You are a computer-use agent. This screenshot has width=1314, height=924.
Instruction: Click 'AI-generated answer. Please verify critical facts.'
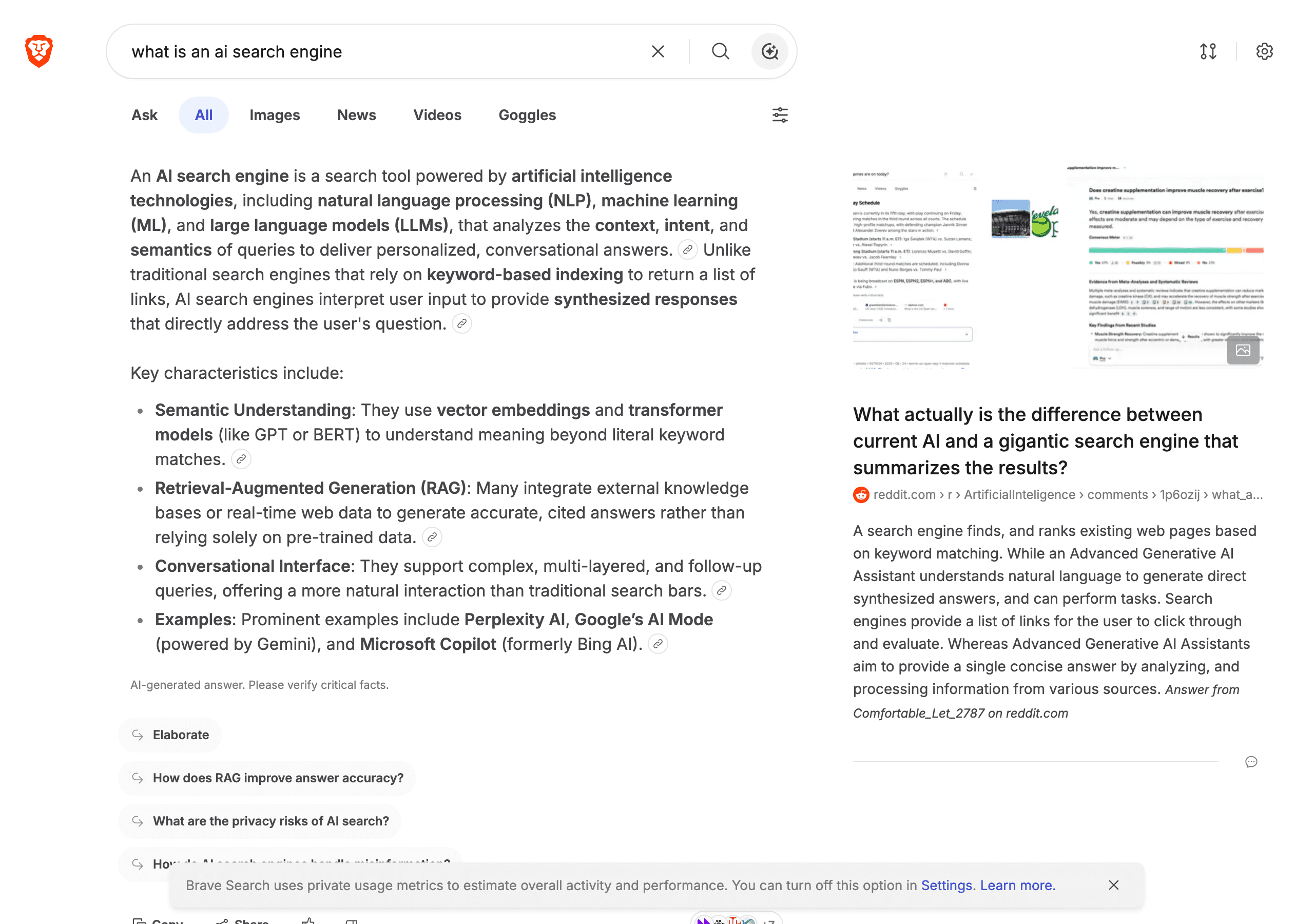[x=259, y=685]
